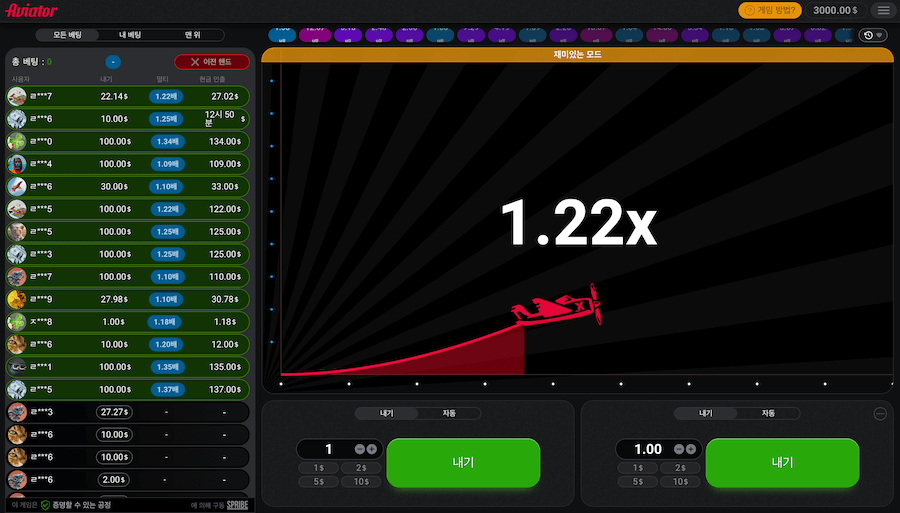
Task: Choose 10$ preset in first bet panel
Action: pos(361,481)
